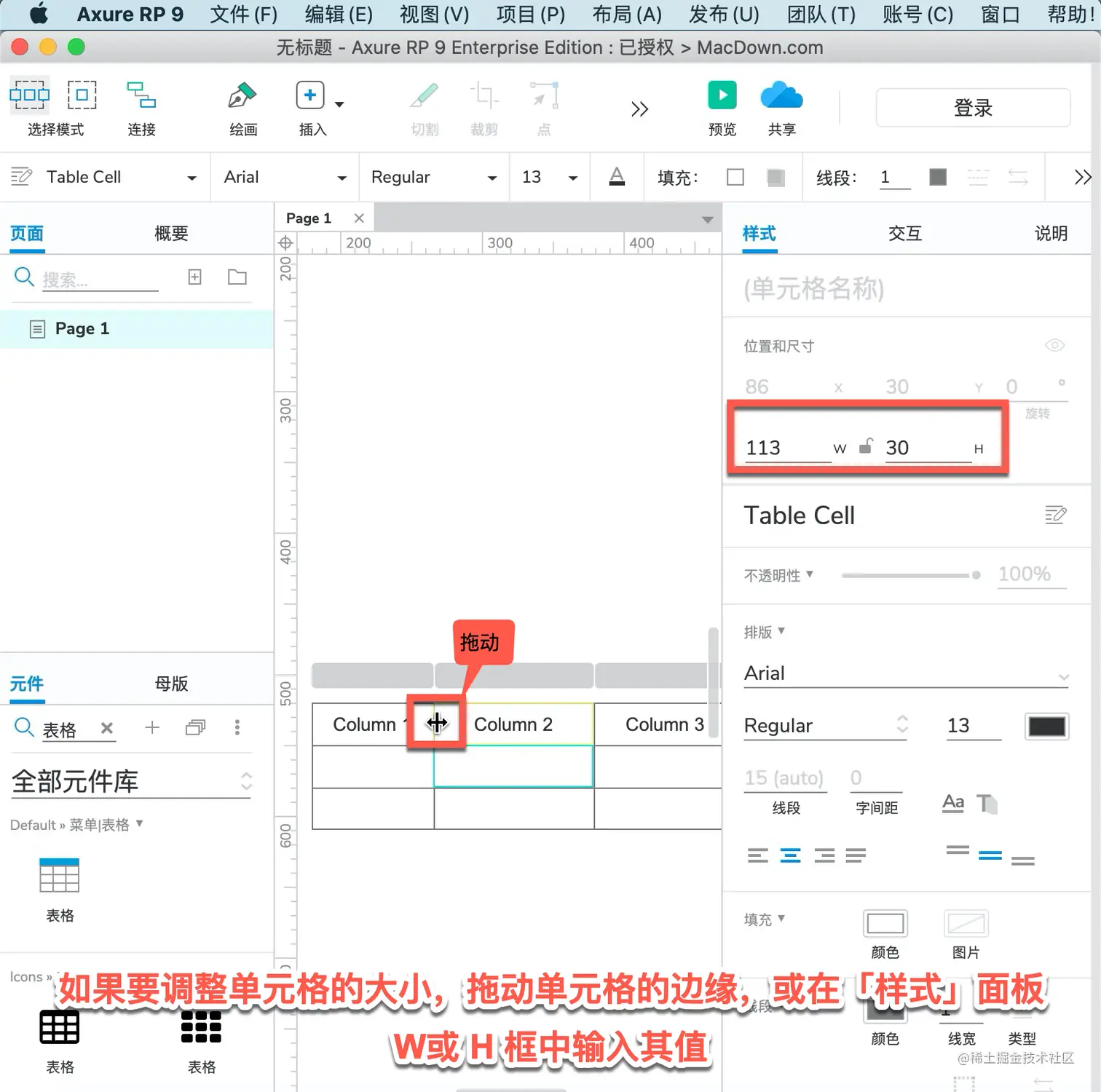Click the text shadow T icon
Image resolution: width=1101 pixels, height=1092 pixels.
tap(987, 804)
